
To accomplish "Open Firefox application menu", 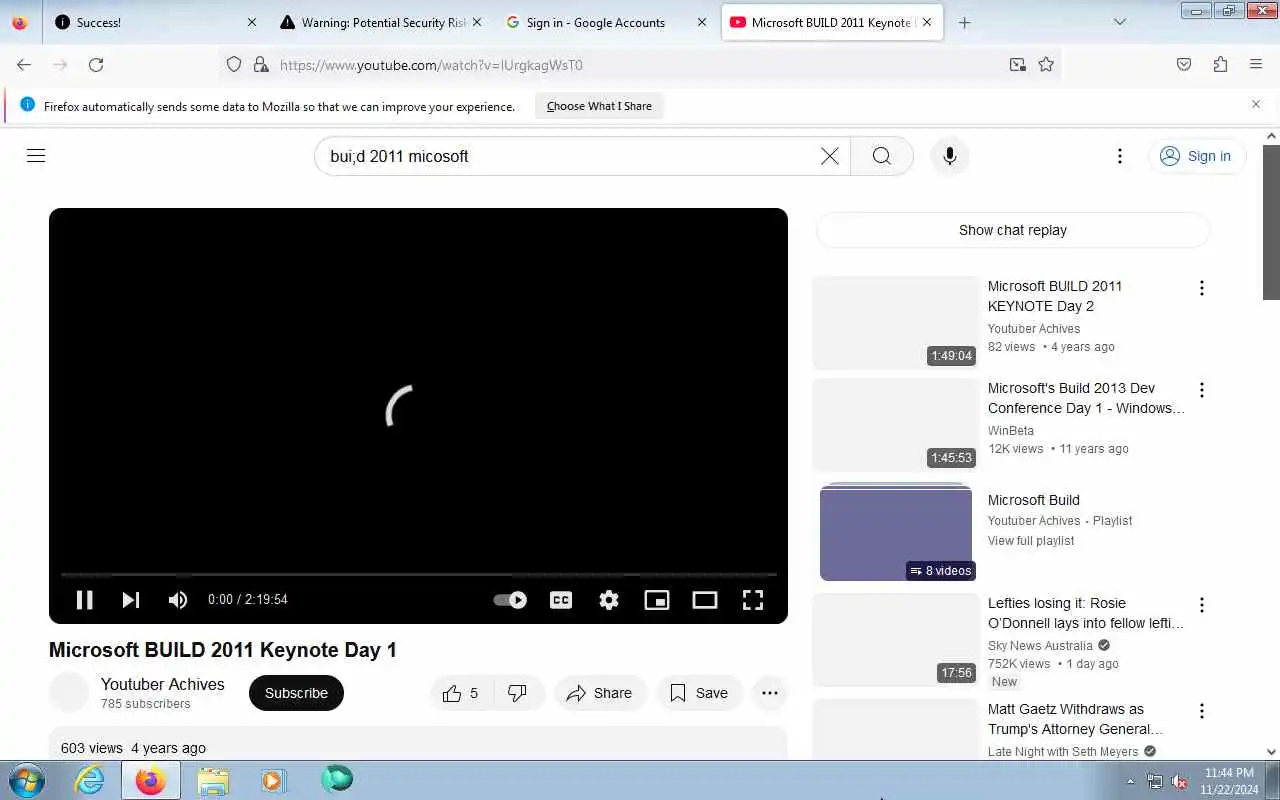I will [x=1256, y=64].
